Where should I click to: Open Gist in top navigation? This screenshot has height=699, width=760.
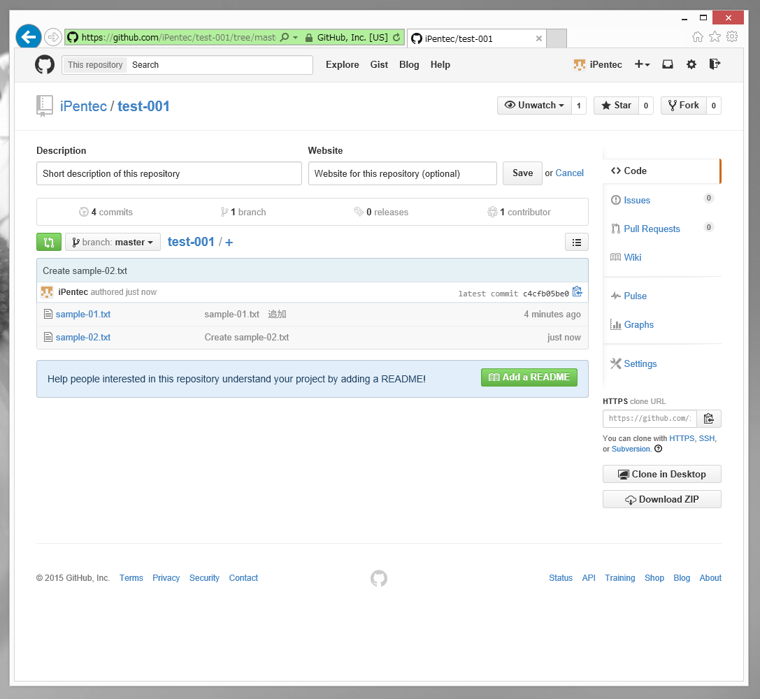(x=379, y=64)
